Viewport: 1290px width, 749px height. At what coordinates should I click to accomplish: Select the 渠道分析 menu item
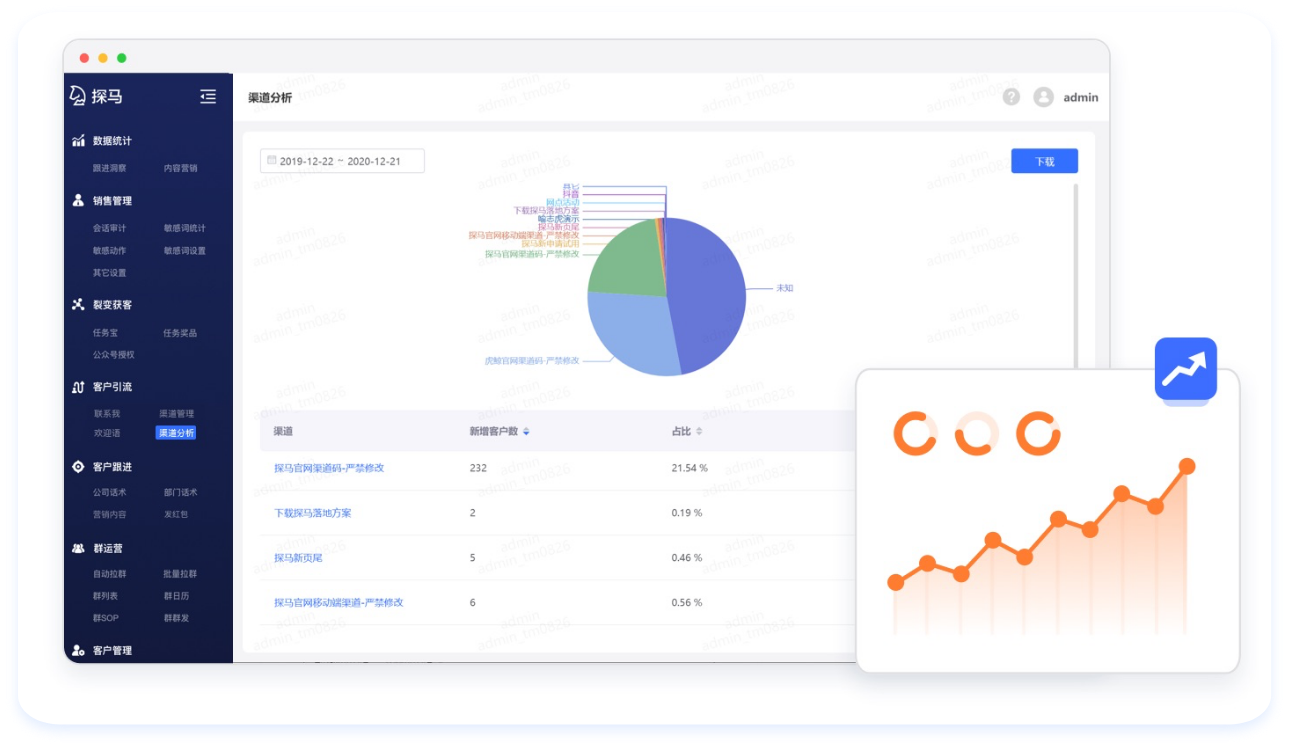coord(176,433)
